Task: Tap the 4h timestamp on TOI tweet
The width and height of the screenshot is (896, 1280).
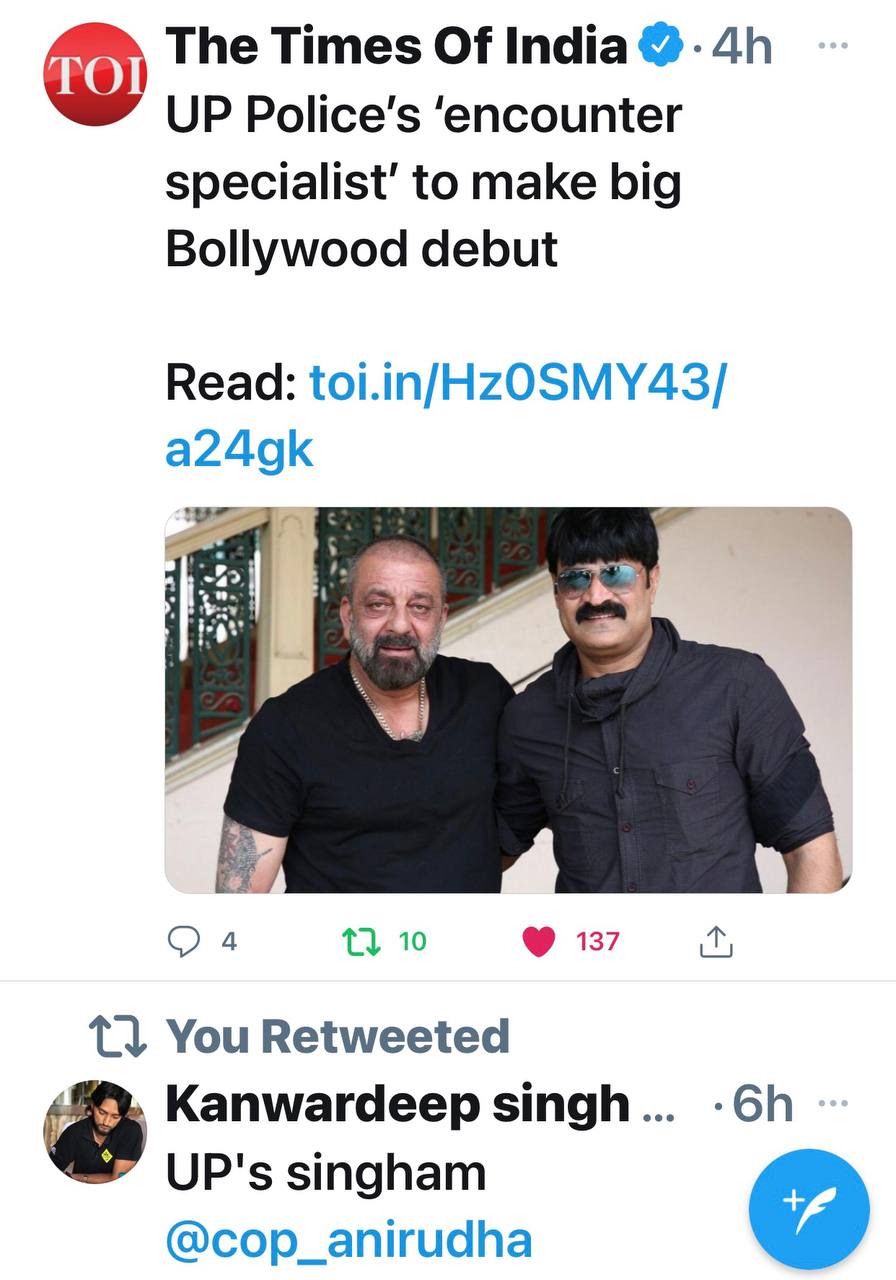Action: pos(740,47)
